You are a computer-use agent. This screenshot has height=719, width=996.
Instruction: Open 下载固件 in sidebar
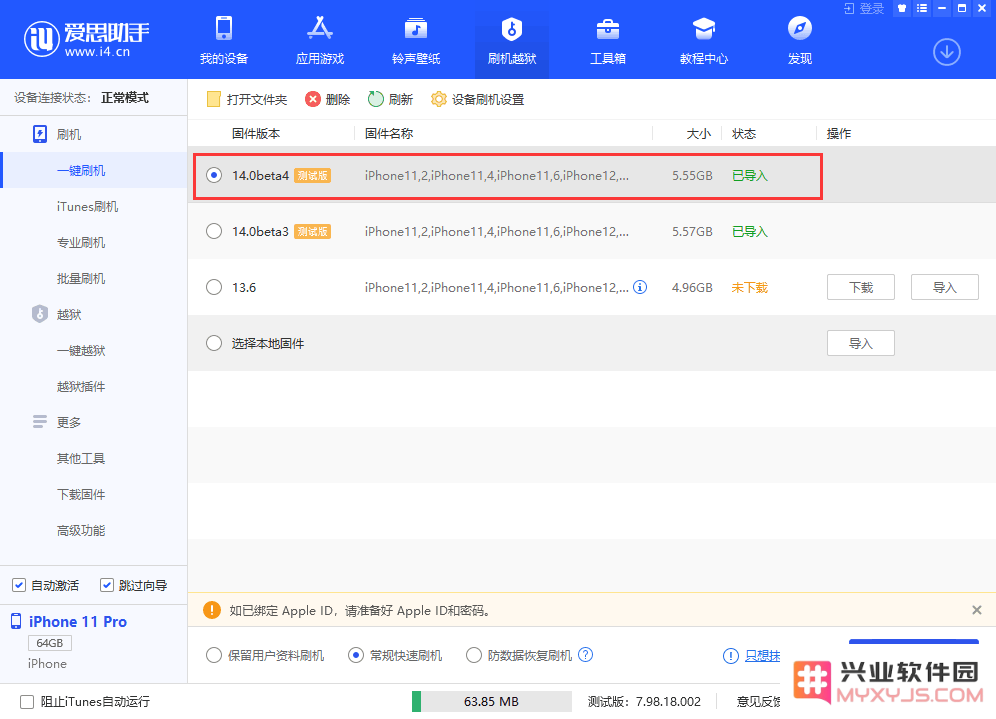(x=81, y=494)
